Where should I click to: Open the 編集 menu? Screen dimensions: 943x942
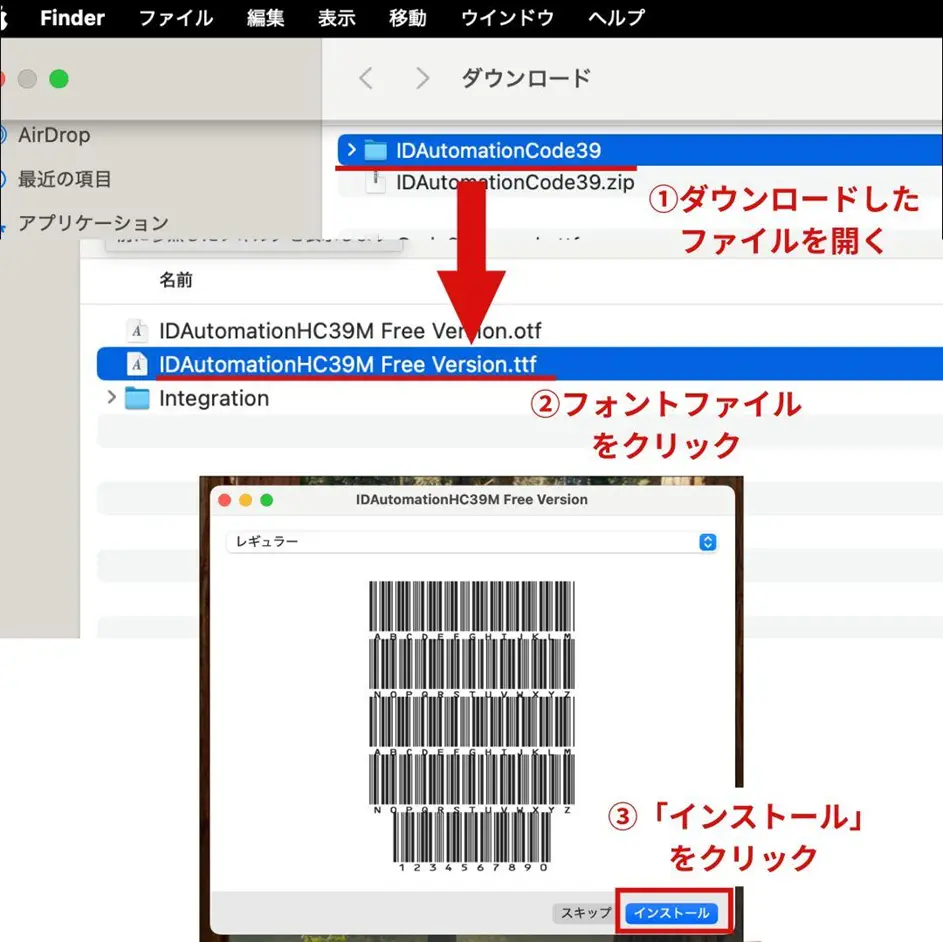(x=265, y=18)
